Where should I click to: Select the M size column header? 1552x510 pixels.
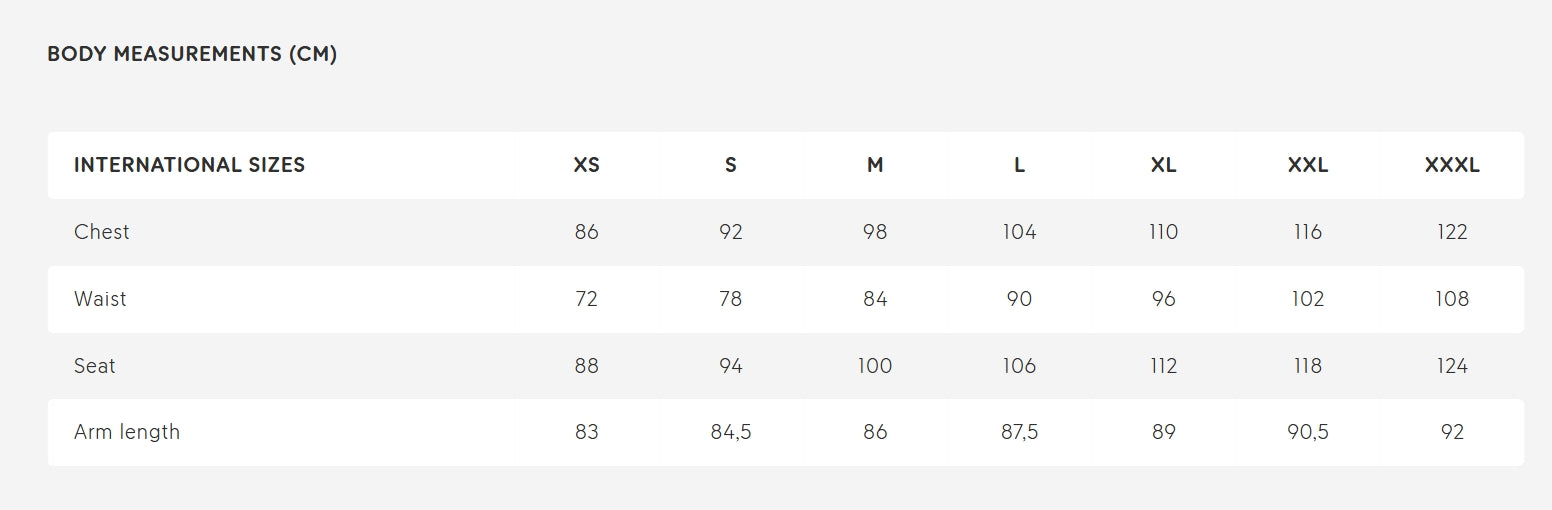coord(875,165)
